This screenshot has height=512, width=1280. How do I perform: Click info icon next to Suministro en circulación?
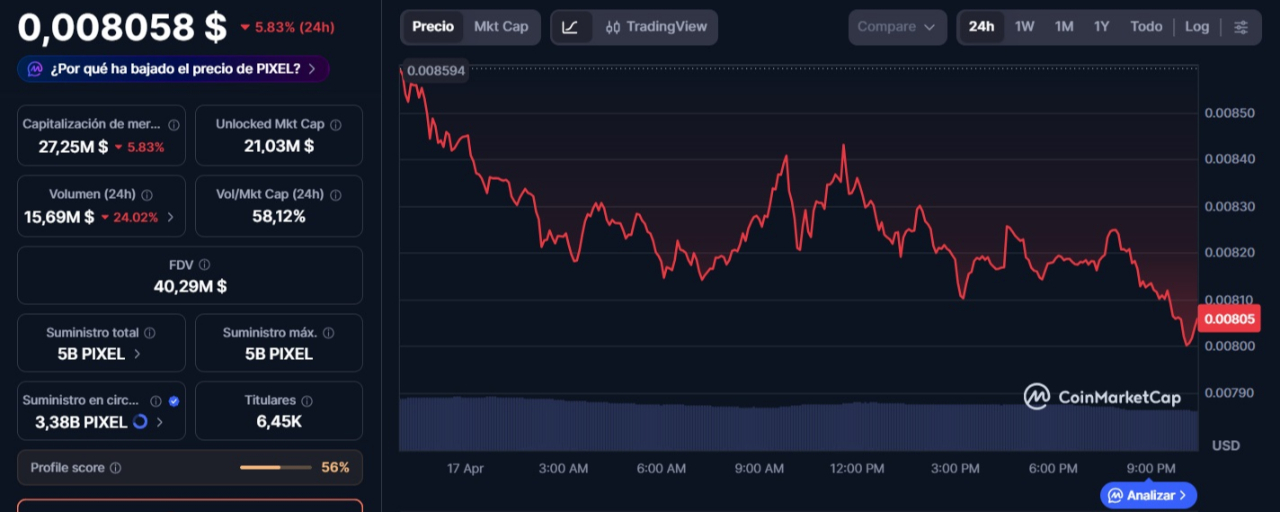[x=156, y=401]
